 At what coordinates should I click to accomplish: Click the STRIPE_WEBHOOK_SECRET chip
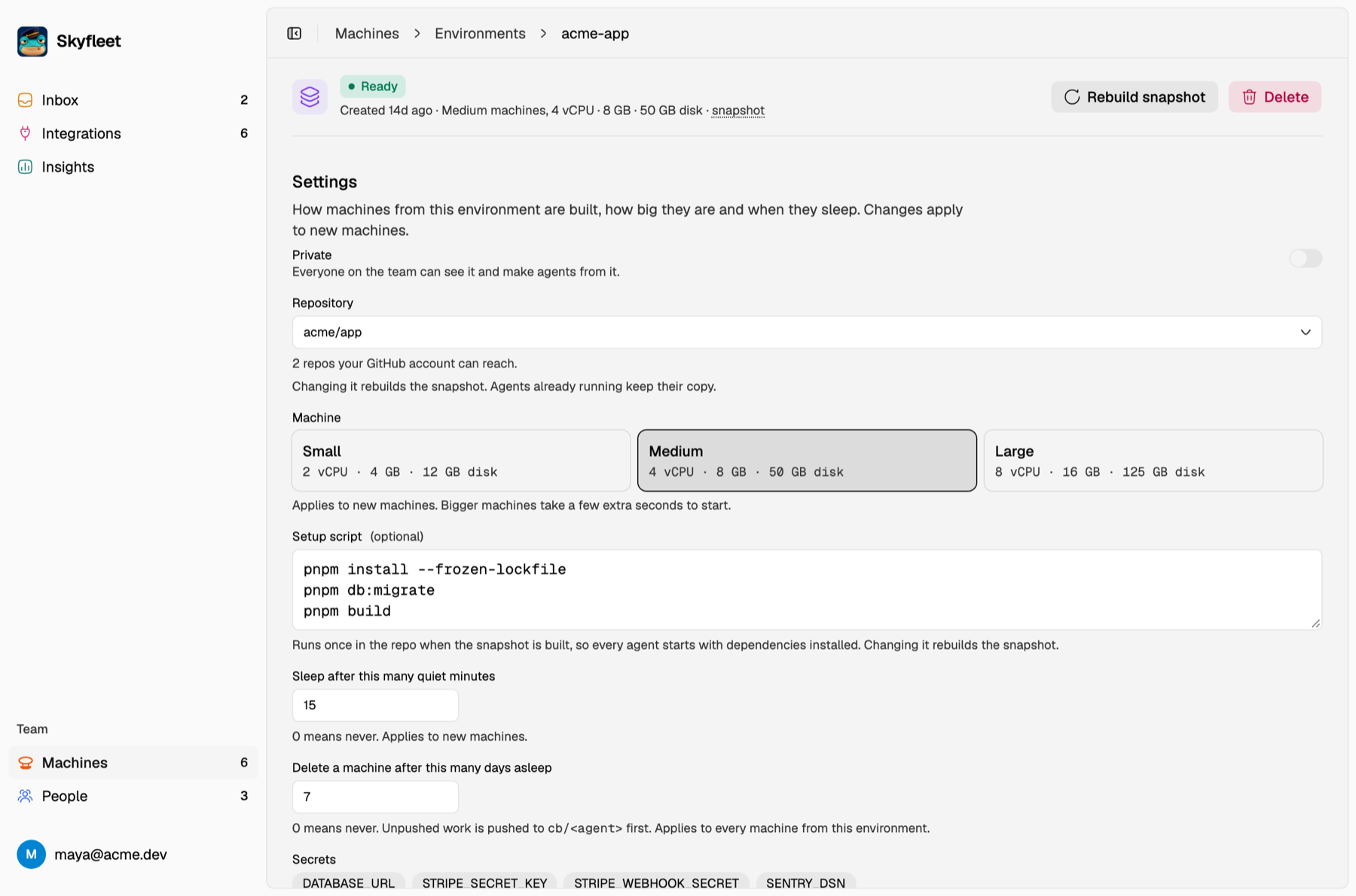point(656,882)
